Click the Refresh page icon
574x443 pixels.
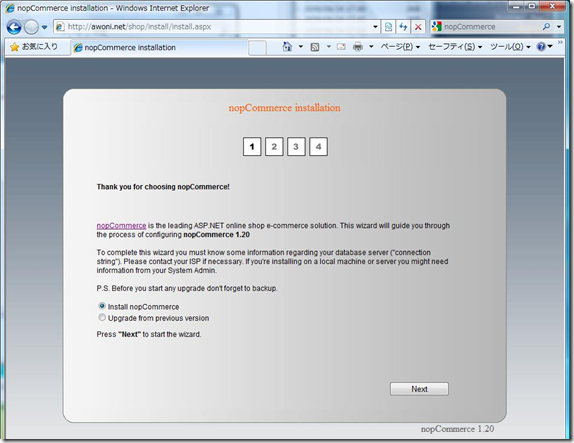(x=403, y=27)
